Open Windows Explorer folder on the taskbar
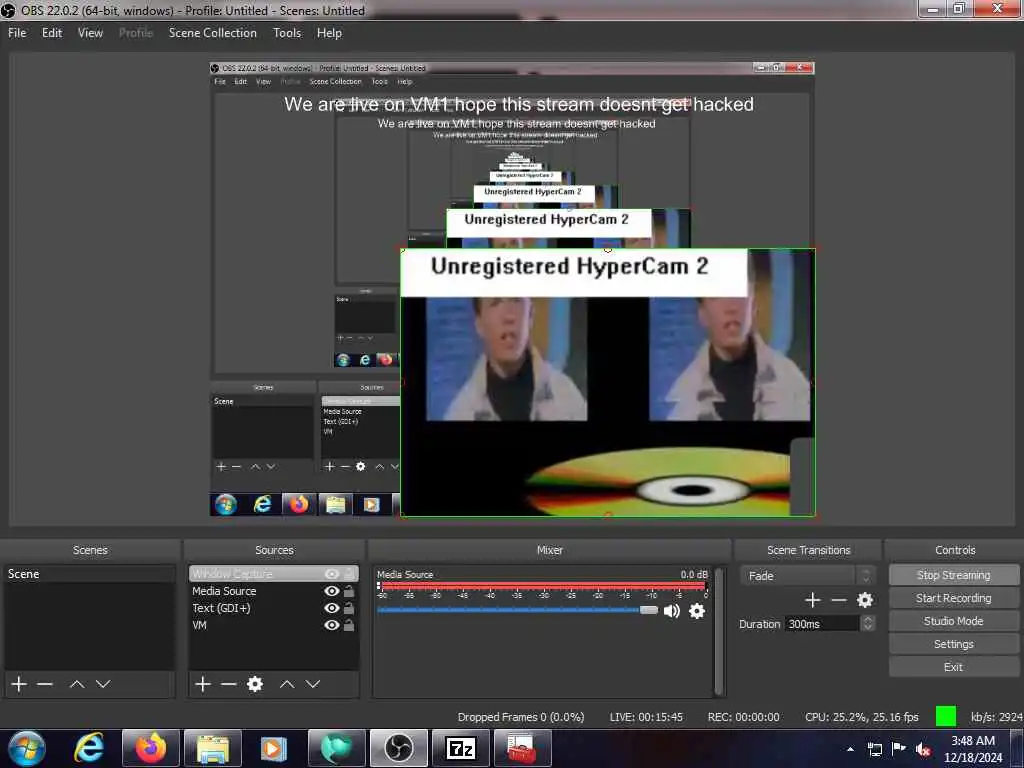 pos(213,748)
